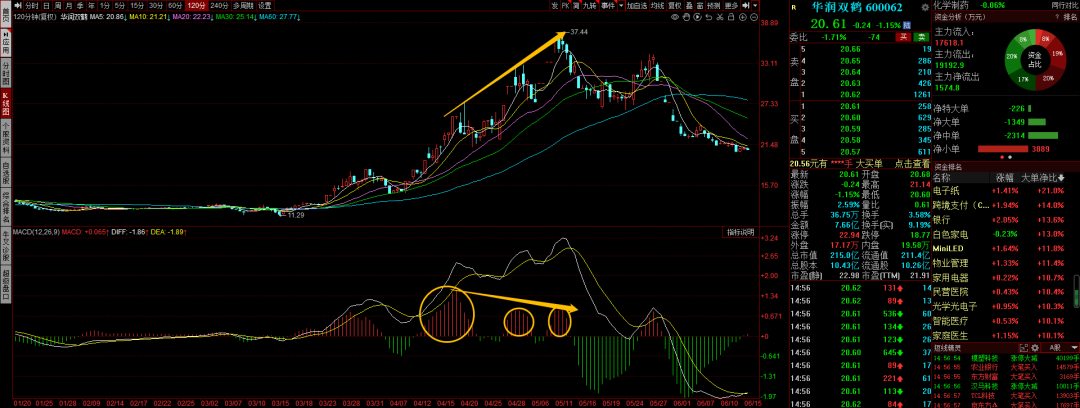
Task: Open settings gear beside stock code 600062
Action: [925, 7]
